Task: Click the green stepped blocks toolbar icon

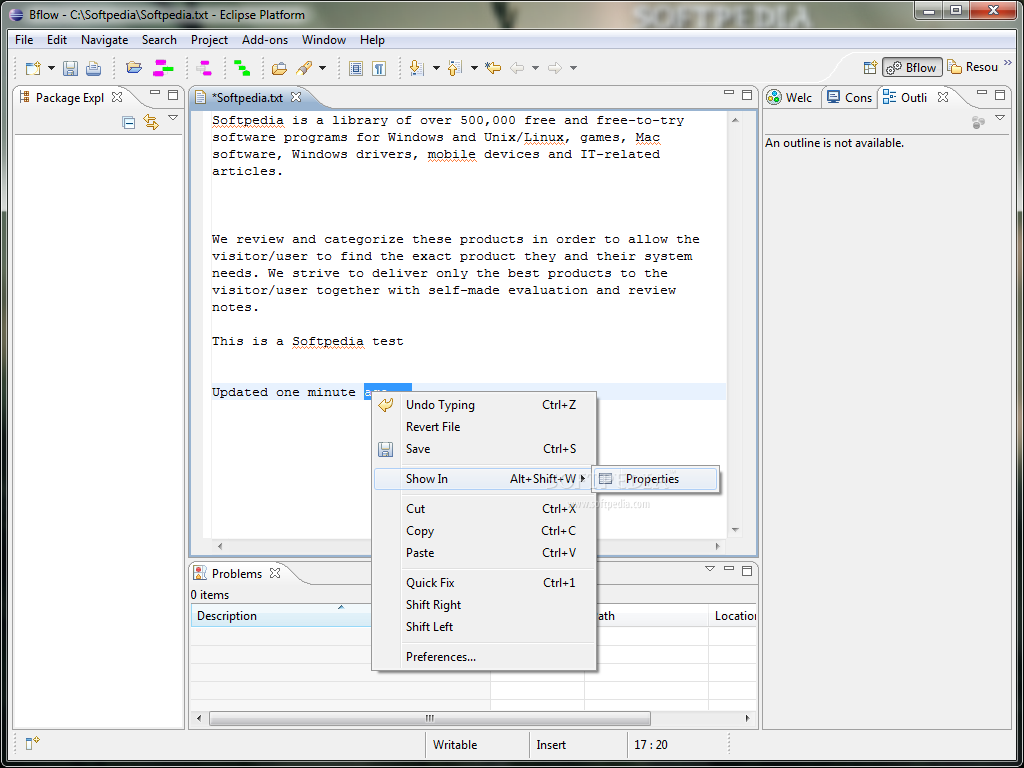Action: coord(242,68)
